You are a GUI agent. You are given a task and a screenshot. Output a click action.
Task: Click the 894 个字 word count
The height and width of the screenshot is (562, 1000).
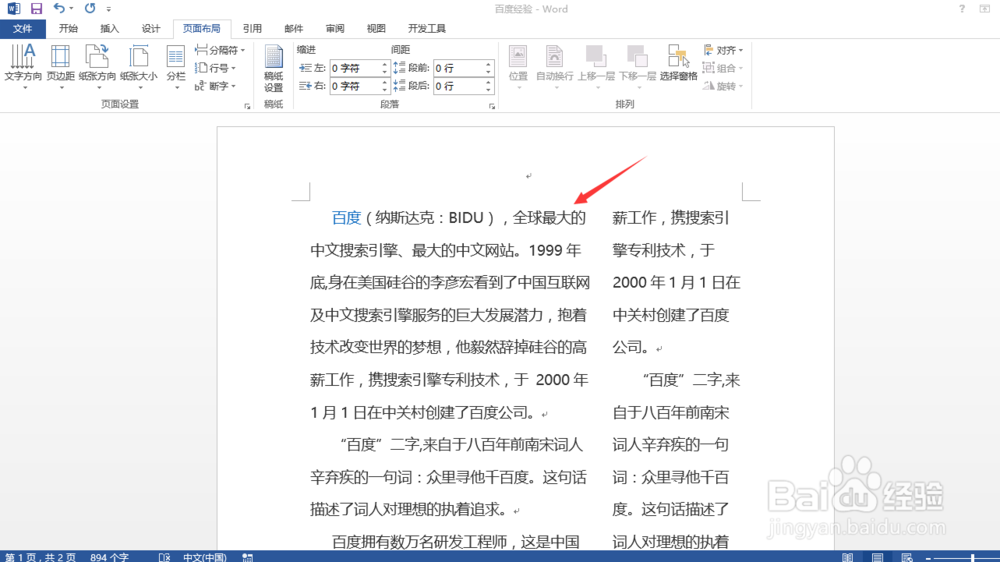[x=109, y=557]
